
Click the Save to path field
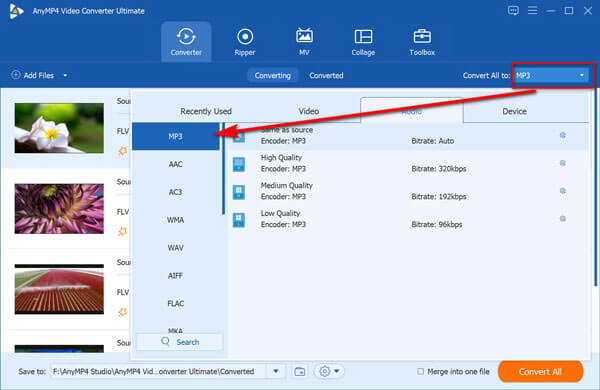pos(159,371)
